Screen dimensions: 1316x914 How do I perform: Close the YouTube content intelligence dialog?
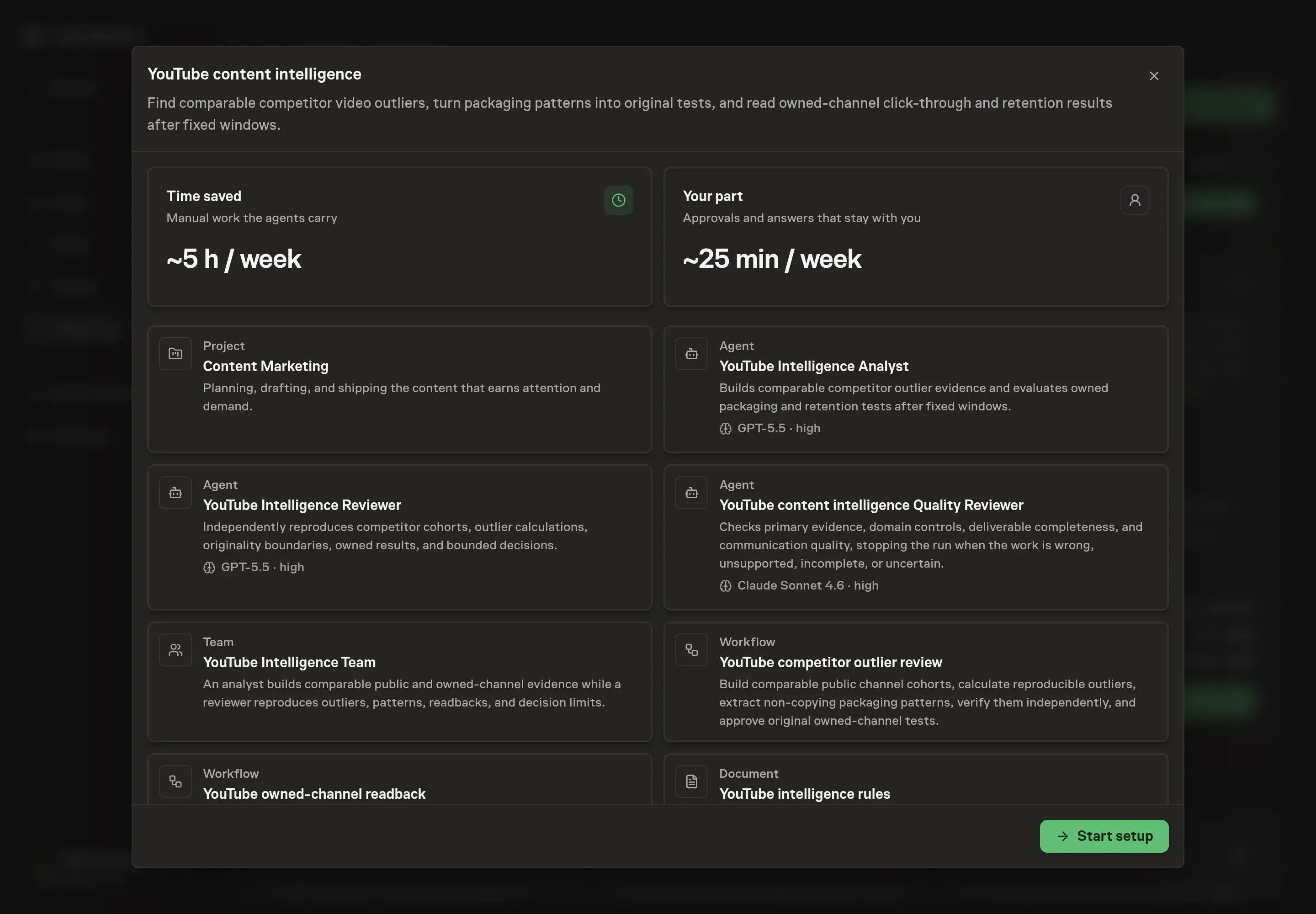tap(1154, 75)
